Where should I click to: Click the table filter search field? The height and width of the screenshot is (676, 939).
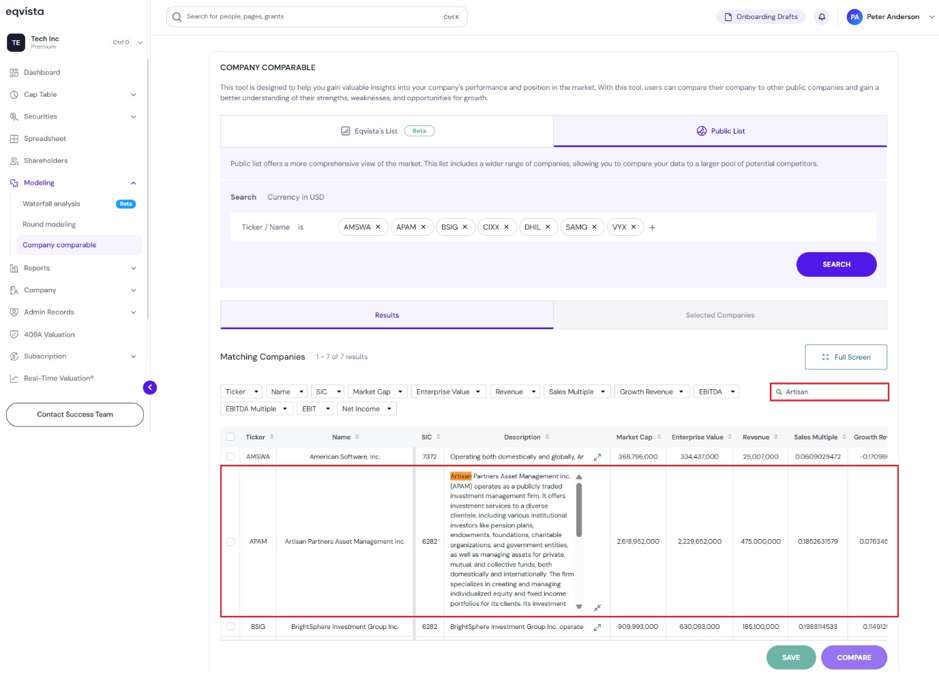point(829,392)
